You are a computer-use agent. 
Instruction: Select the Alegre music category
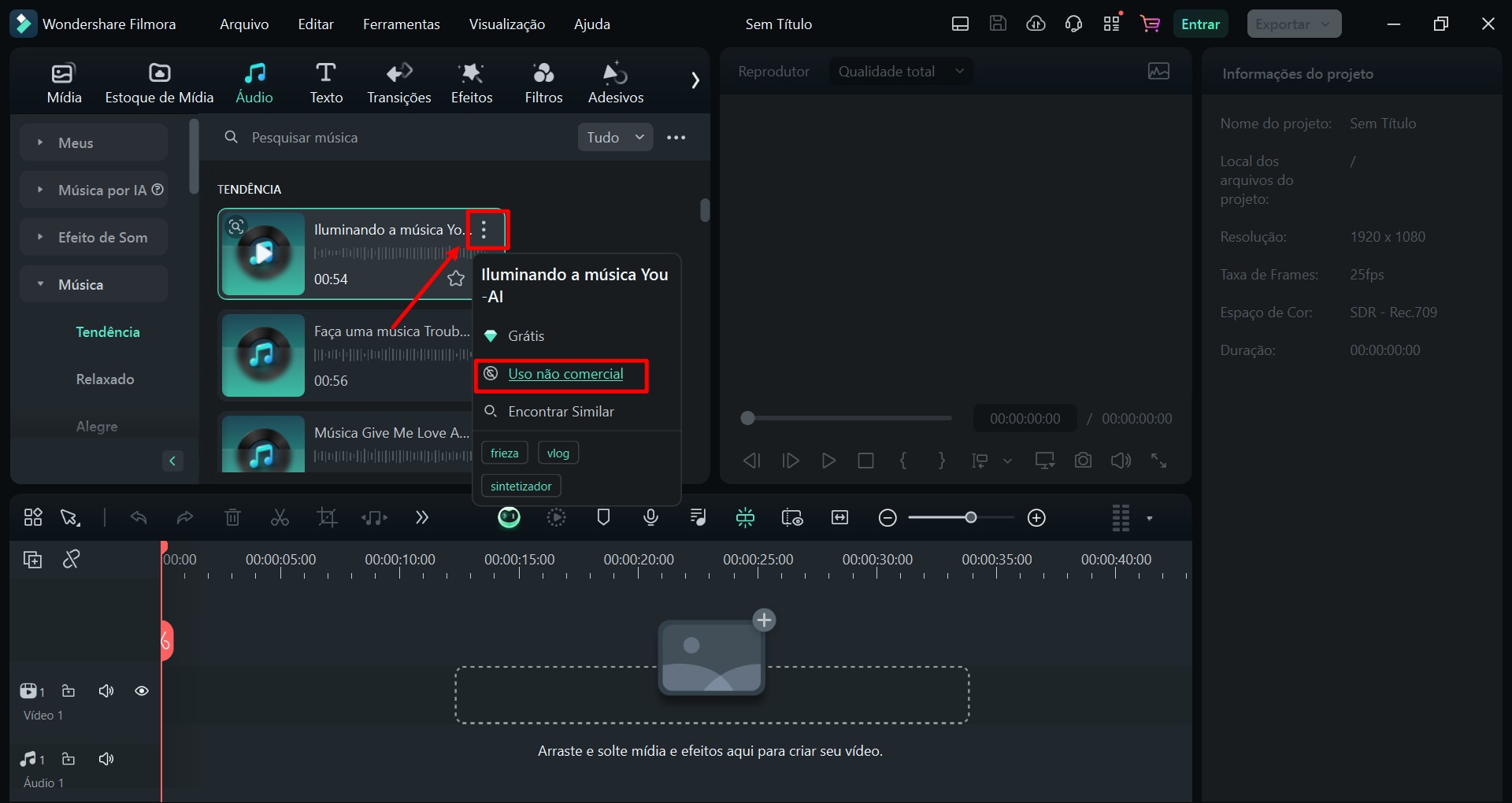pyautogui.click(x=97, y=426)
